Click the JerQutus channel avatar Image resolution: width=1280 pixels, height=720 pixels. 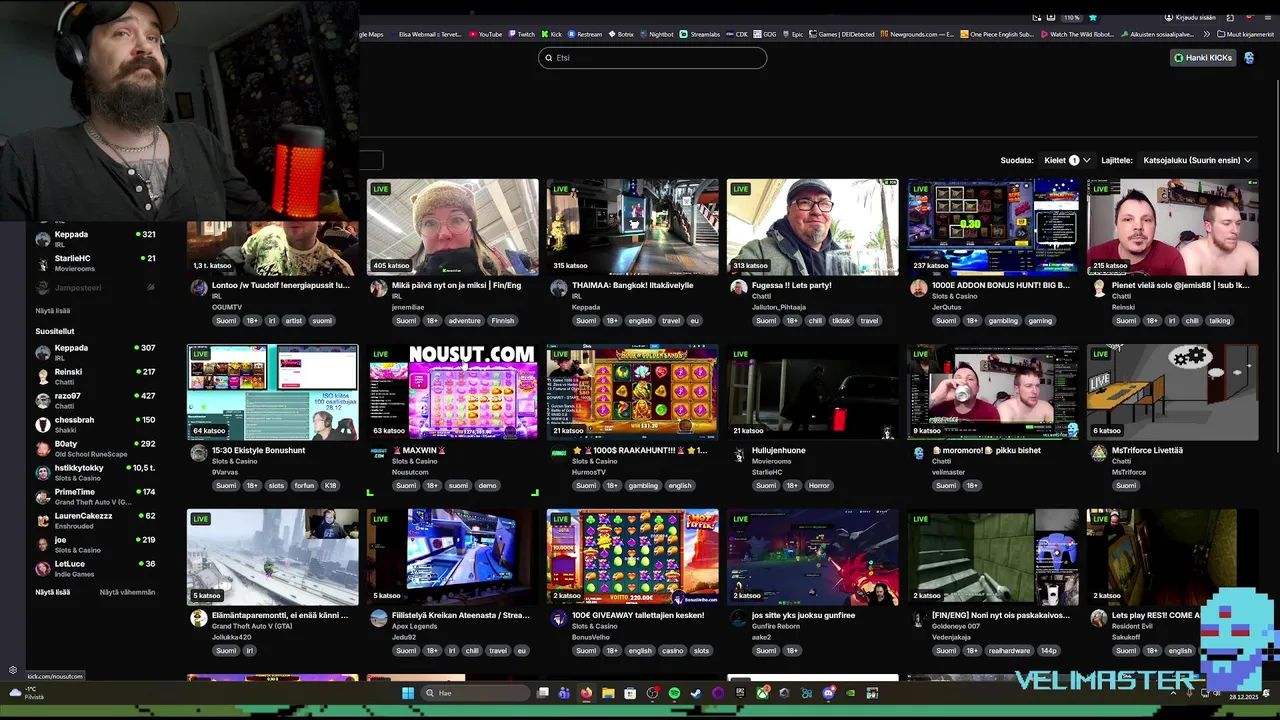click(919, 288)
